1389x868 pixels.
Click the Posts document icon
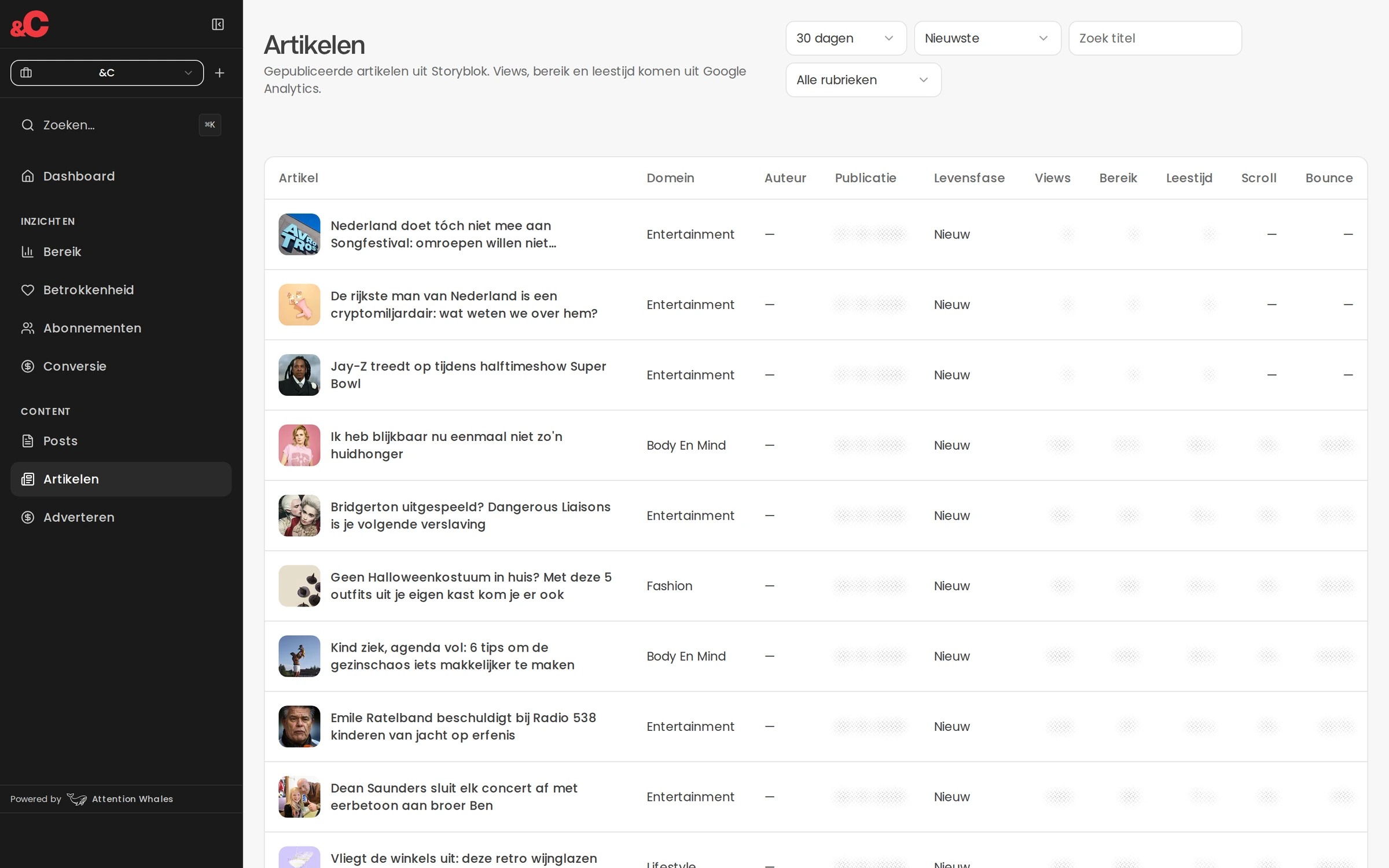[27, 441]
